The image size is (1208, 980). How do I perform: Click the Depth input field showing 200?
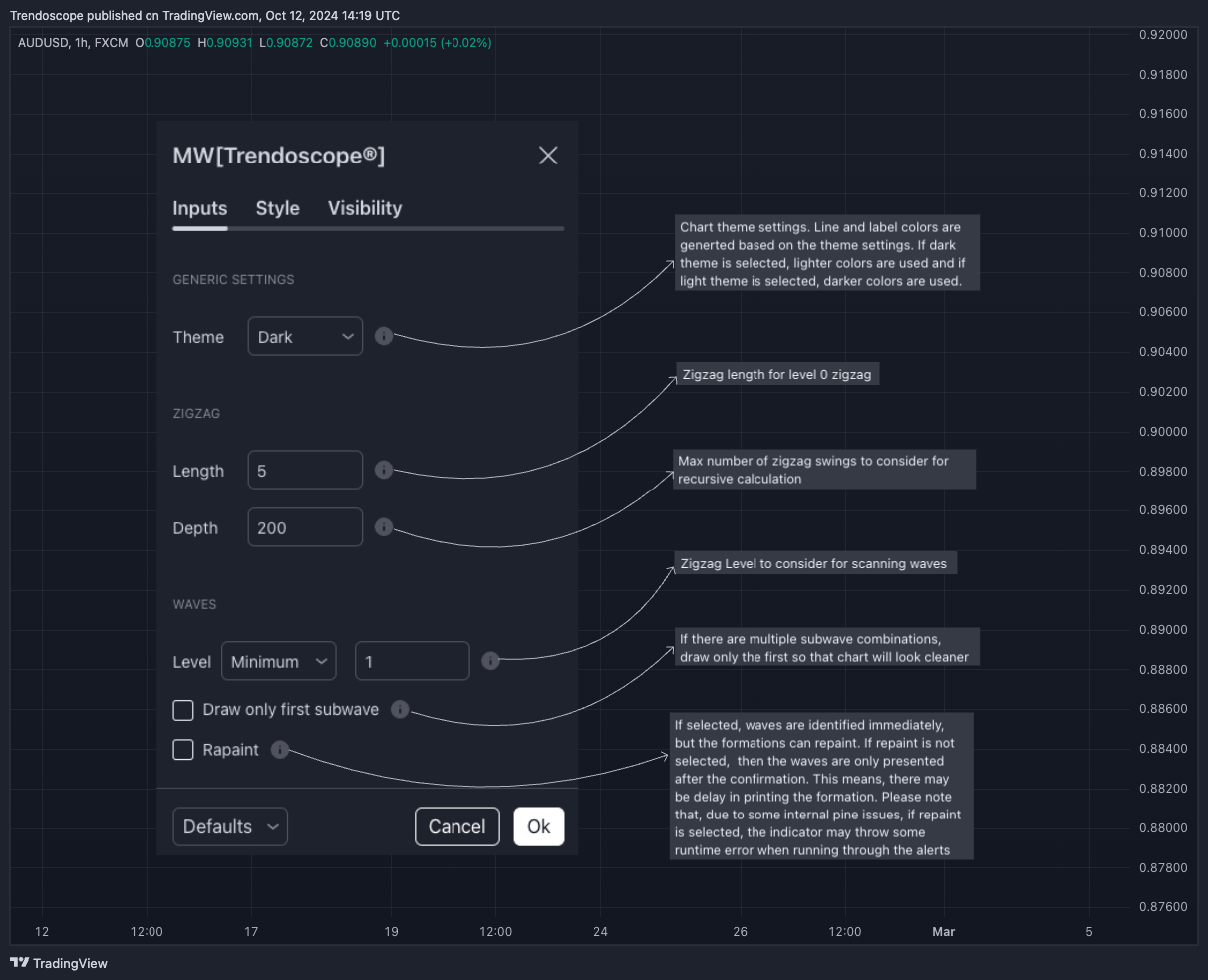coord(305,527)
